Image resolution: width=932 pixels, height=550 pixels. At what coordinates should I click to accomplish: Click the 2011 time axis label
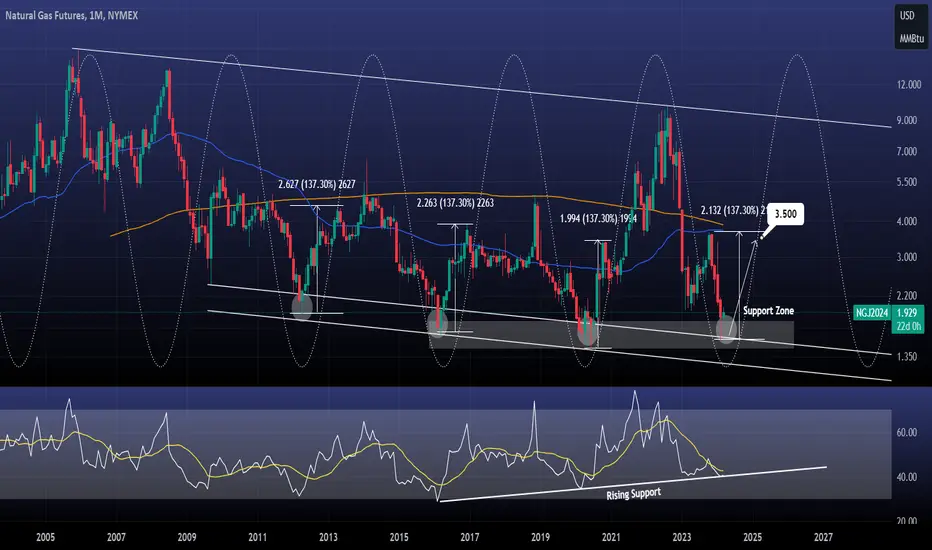pos(257,538)
